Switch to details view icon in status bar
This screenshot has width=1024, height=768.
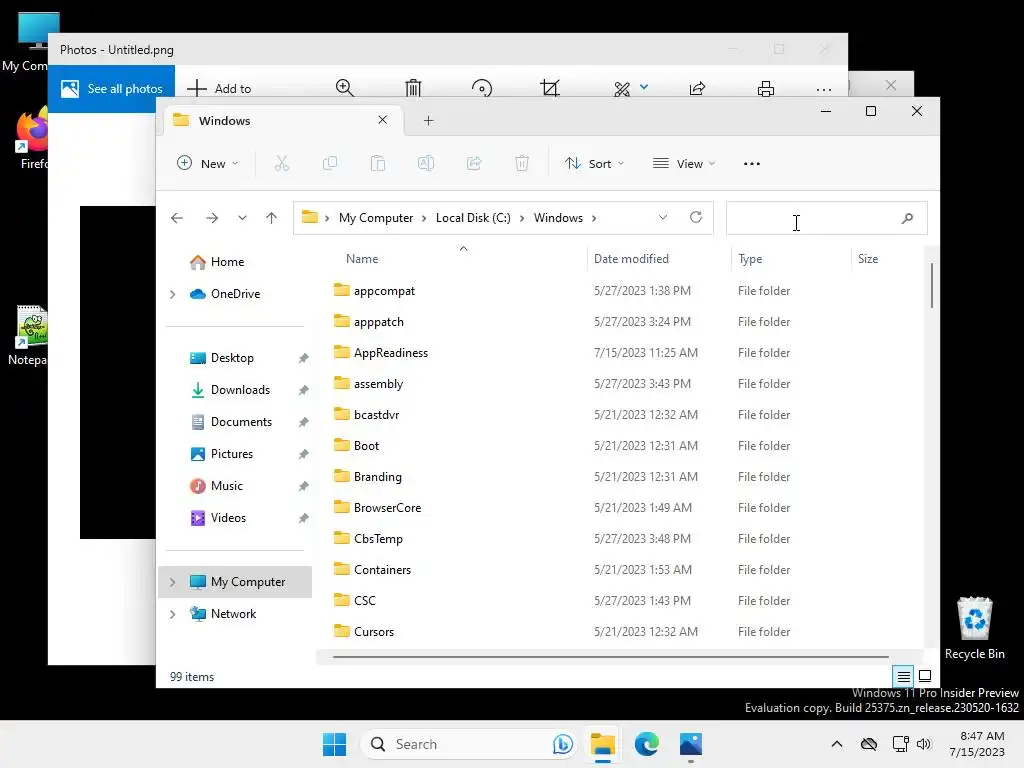point(903,677)
